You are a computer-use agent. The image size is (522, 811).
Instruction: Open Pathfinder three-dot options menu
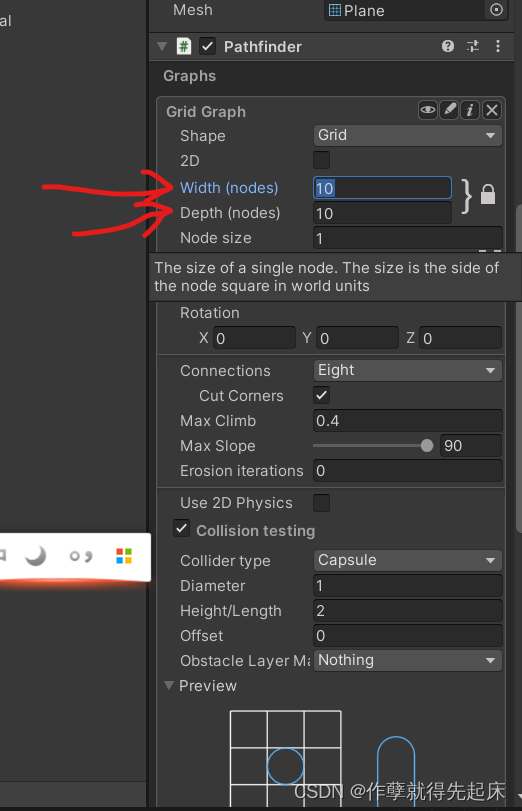click(498, 47)
